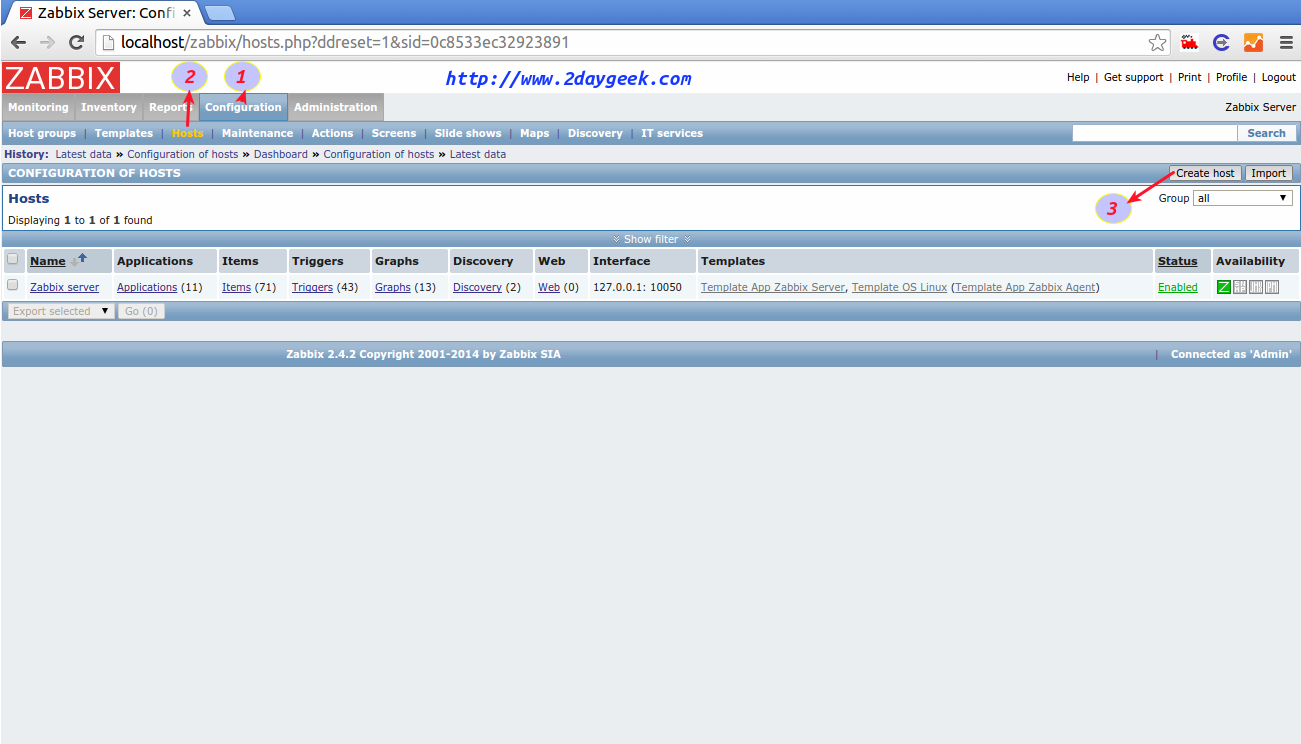Open the Web (0) link
Screen dimensions: 1301x744
click(549, 287)
